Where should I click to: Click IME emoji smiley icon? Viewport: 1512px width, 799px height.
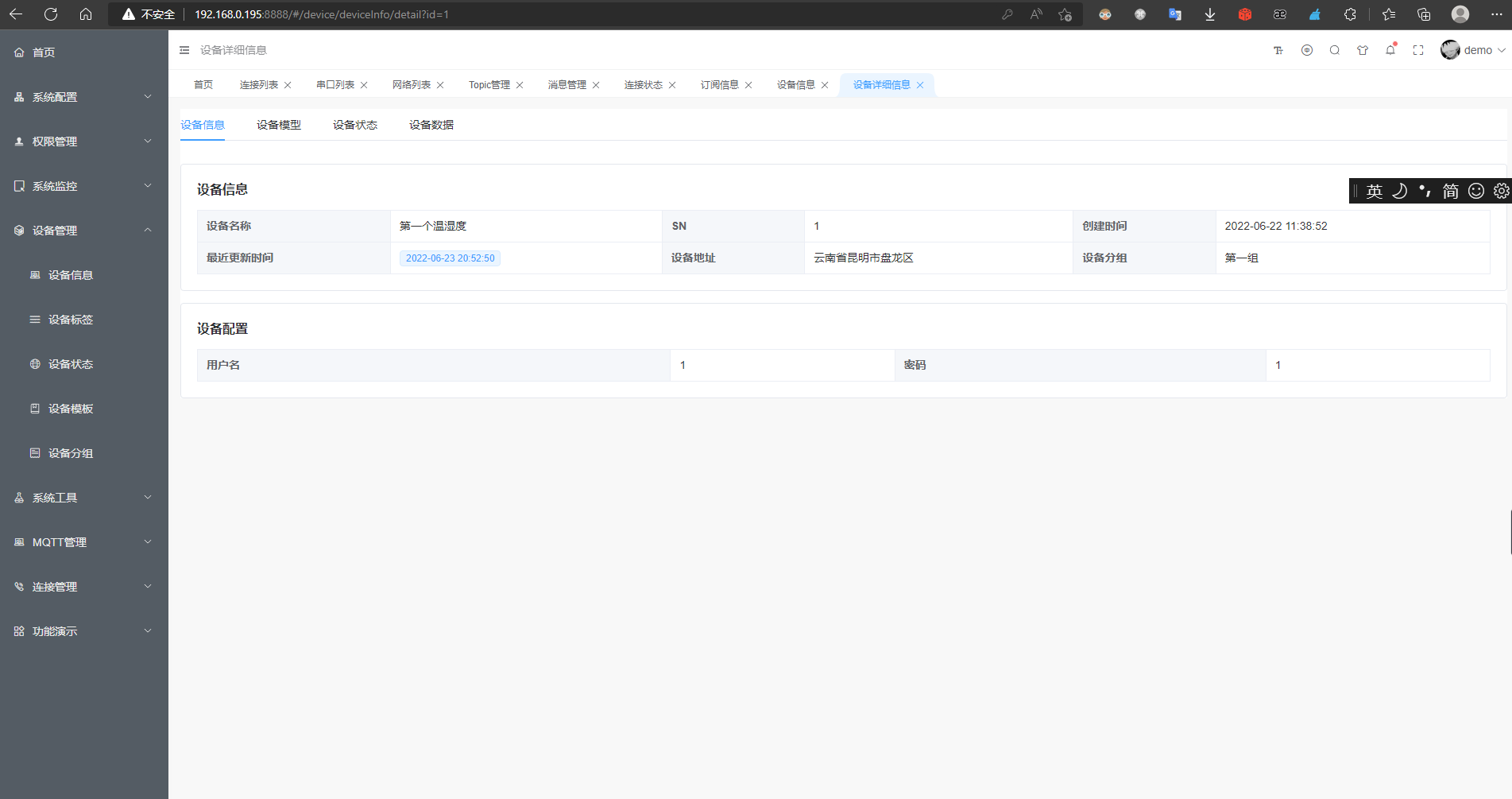click(x=1476, y=191)
